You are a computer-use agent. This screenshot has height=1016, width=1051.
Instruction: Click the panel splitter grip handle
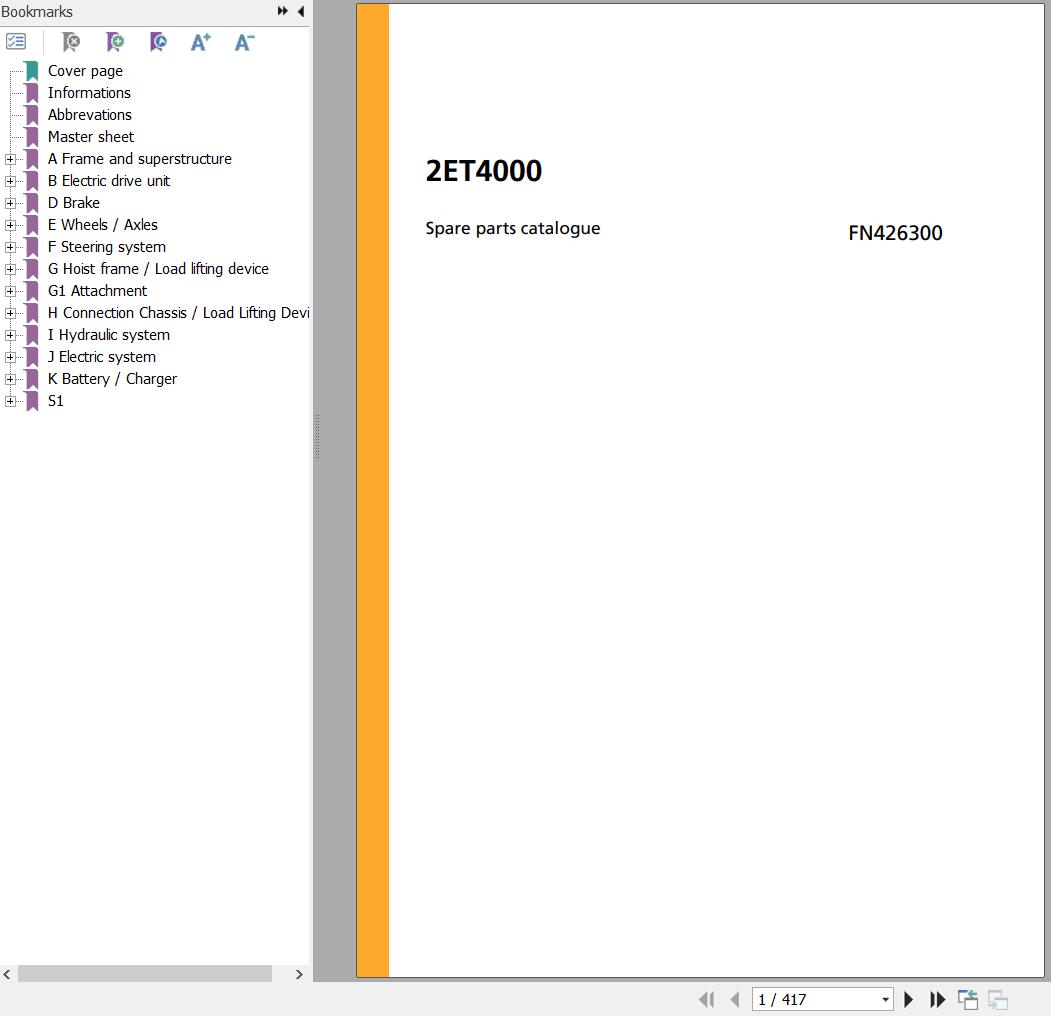(x=317, y=436)
